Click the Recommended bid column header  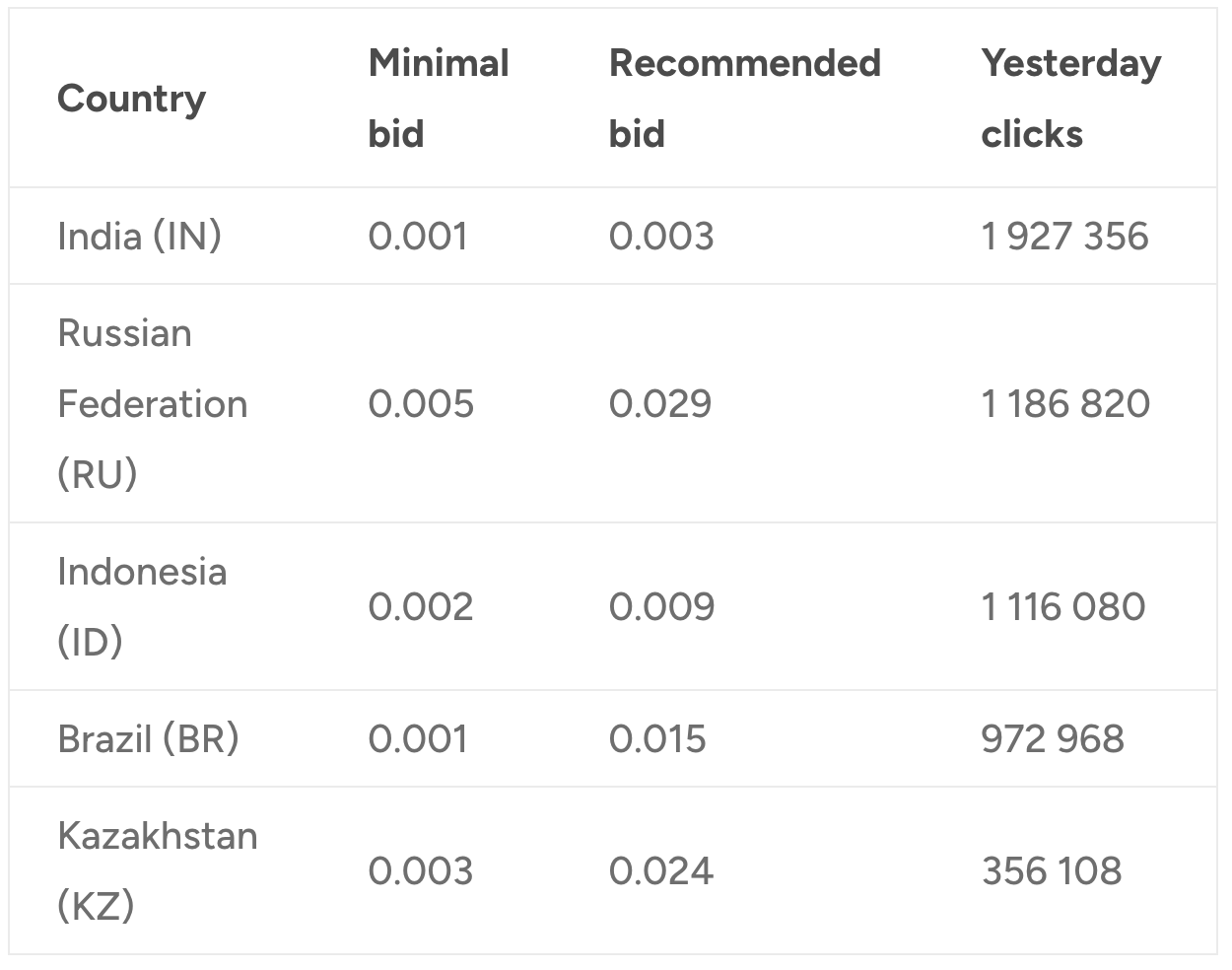[744, 99]
